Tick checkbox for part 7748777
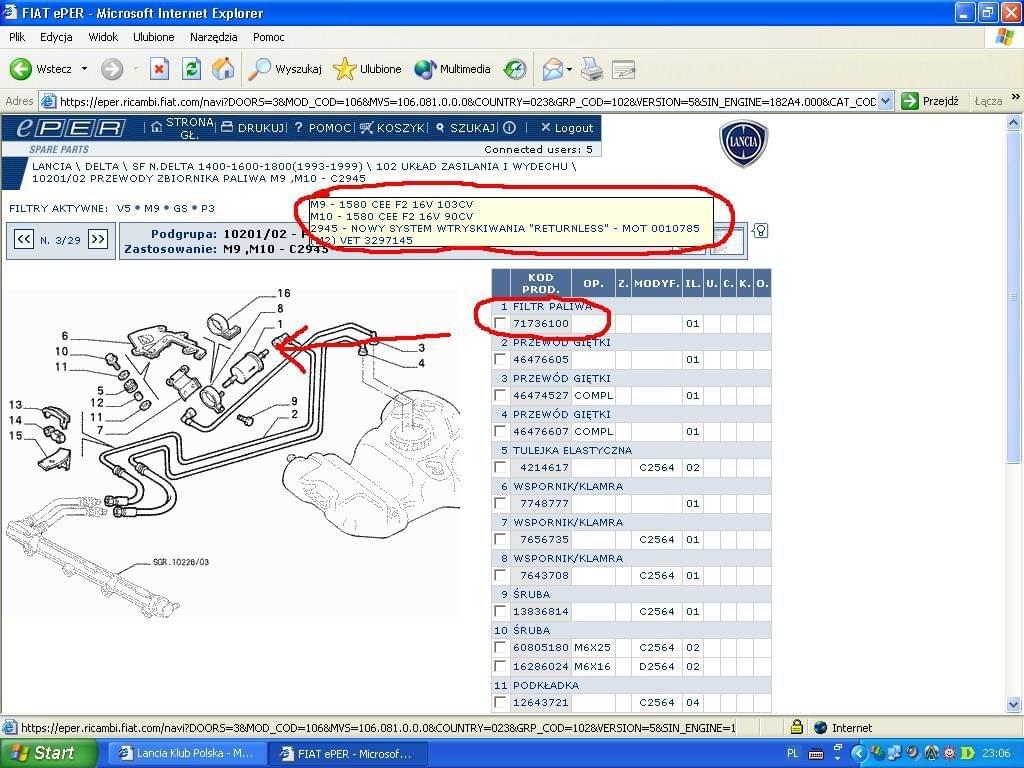The height and width of the screenshot is (768, 1024). 500,503
